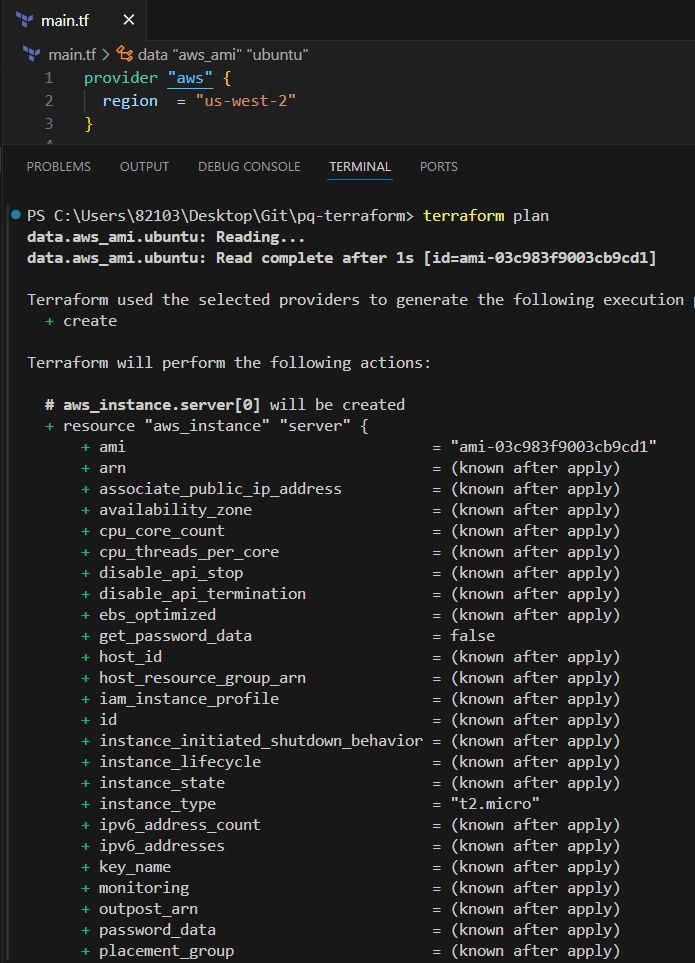The width and height of the screenshot is (695, 963).
Task: Click the region keyword on line 2
Action: click(x=130, y=101)
